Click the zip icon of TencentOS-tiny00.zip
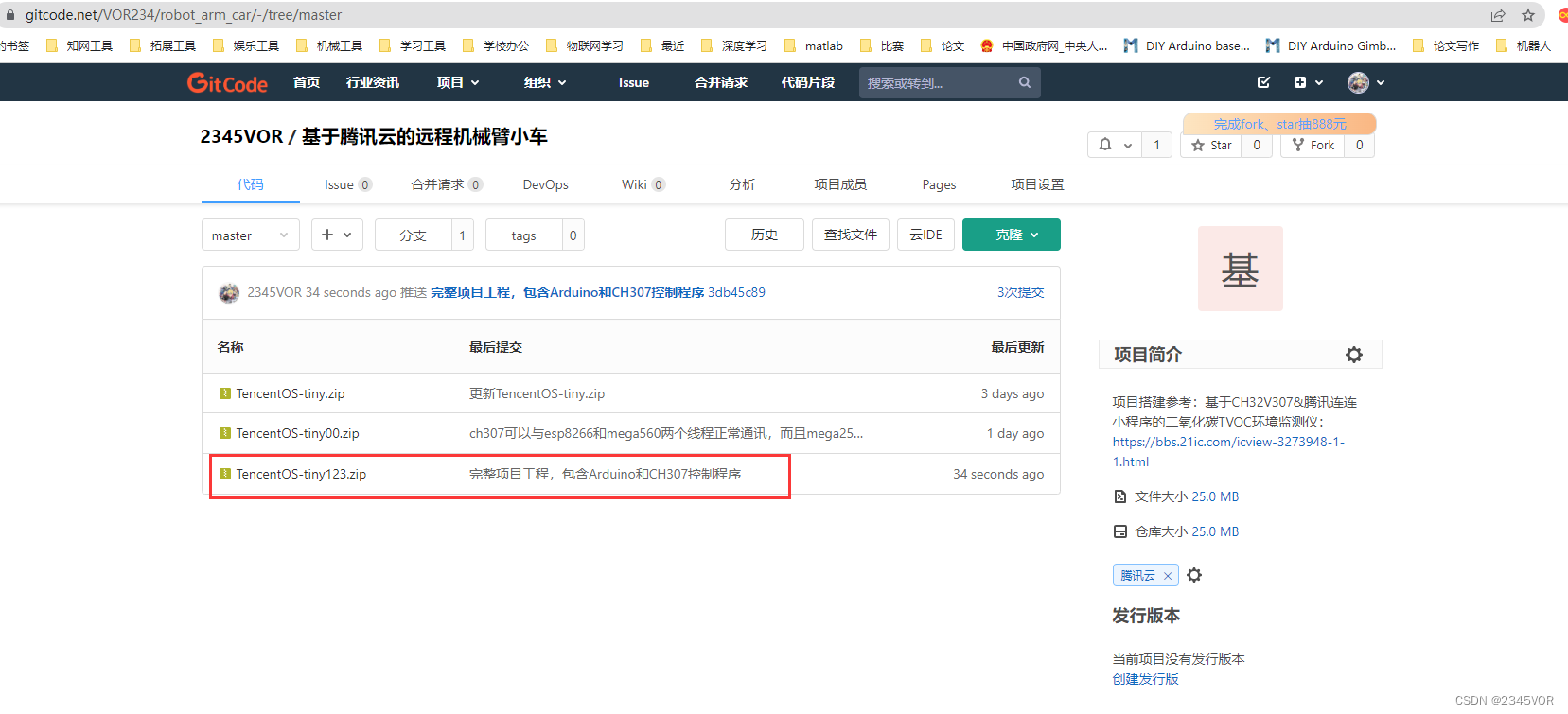Image resolution: width=1568 pixels, height=714 pixels. pos(225,433)
